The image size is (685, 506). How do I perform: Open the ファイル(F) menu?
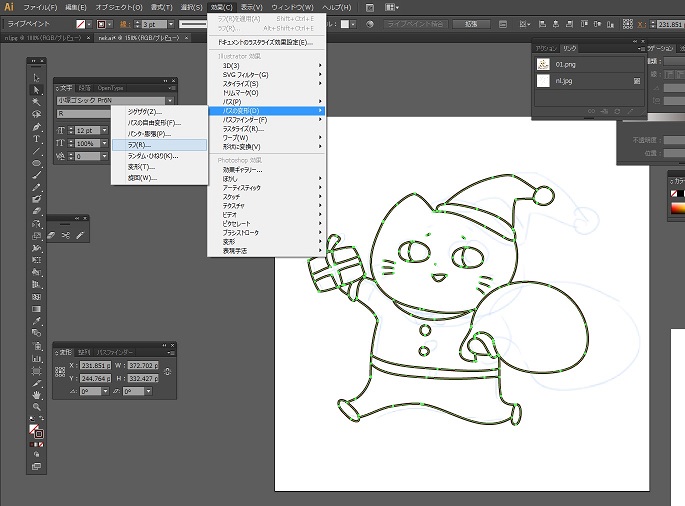pyautogui.click(x=40, y=7)
